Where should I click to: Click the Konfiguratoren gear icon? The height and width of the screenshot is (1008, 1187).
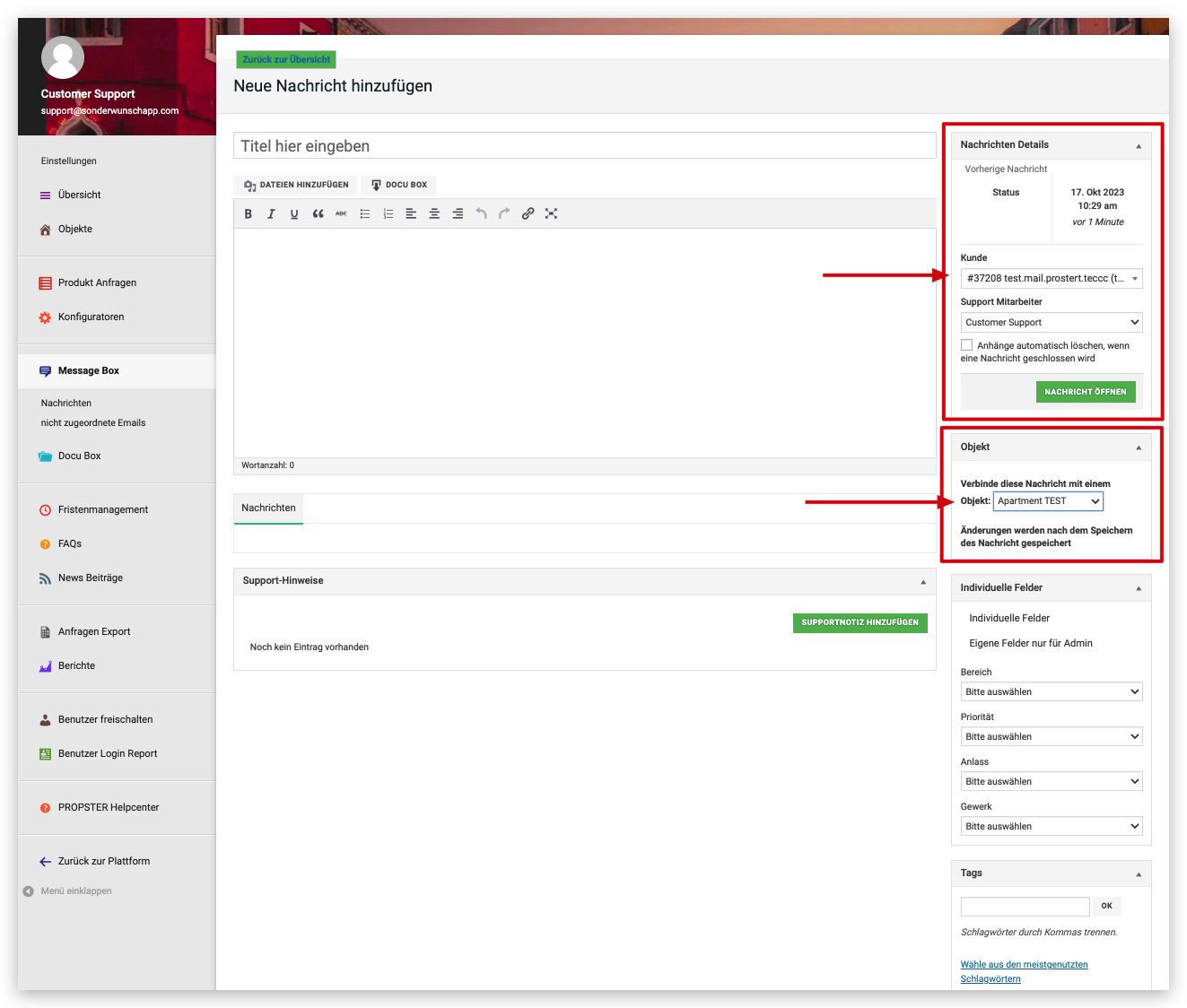click(x=45, y=317)
